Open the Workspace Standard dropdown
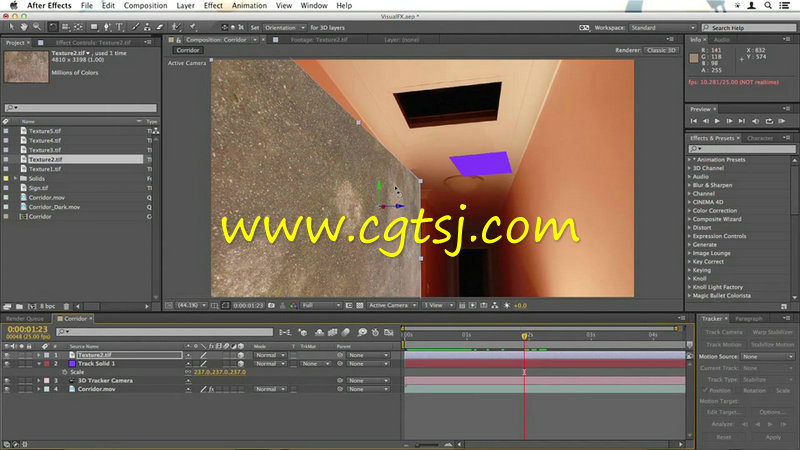This screenshot has width=800, height=450. click(x=662, y=28)
